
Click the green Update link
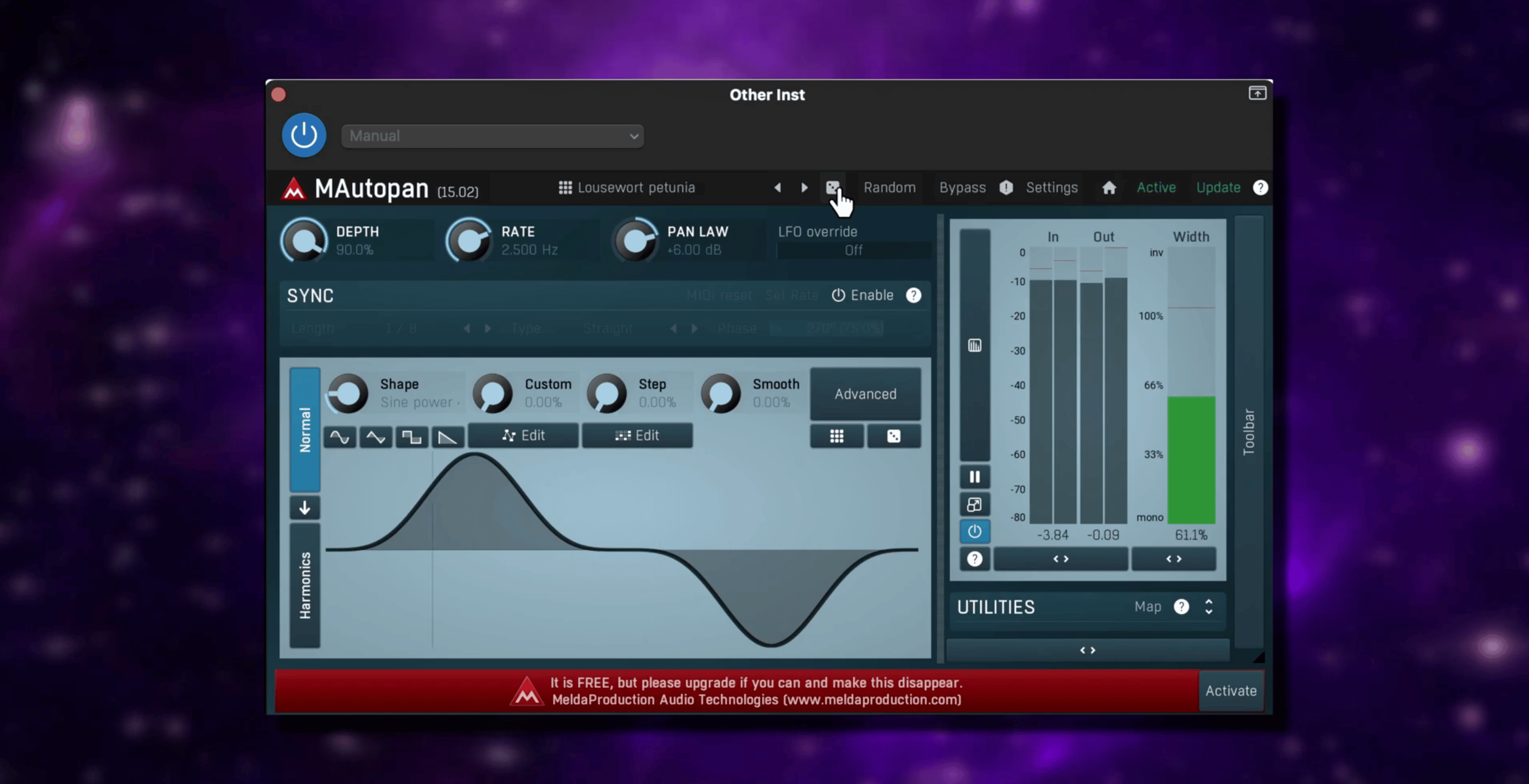click(1218, 187)
